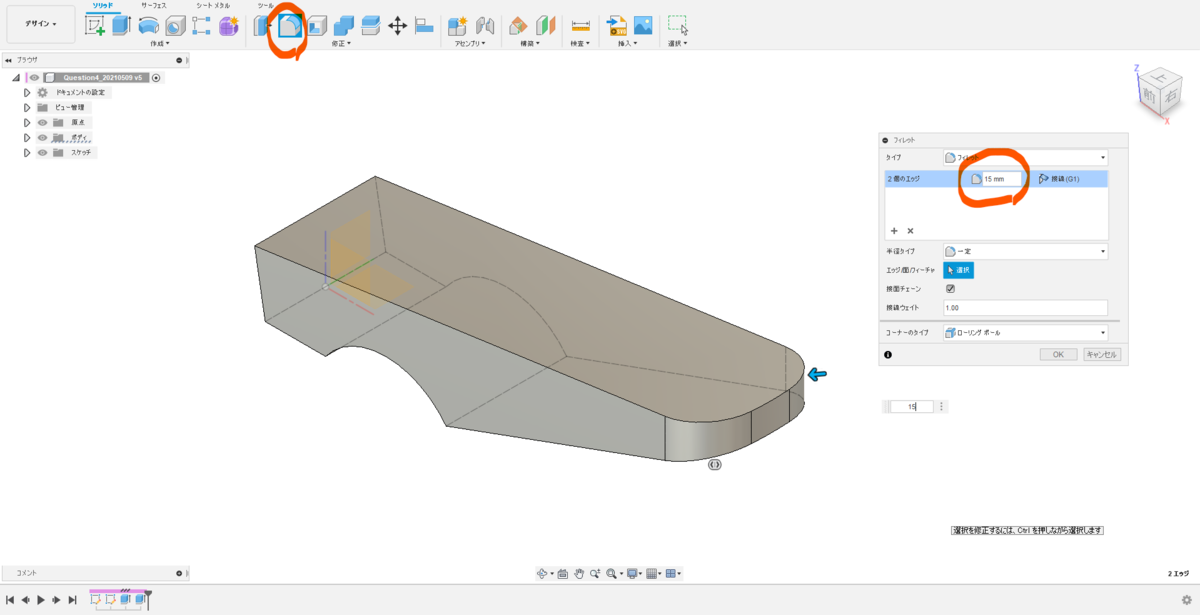Open the デザイン workspace dropdown
Viewport: 1200px width, 615px height.
[x=41, y=23]
